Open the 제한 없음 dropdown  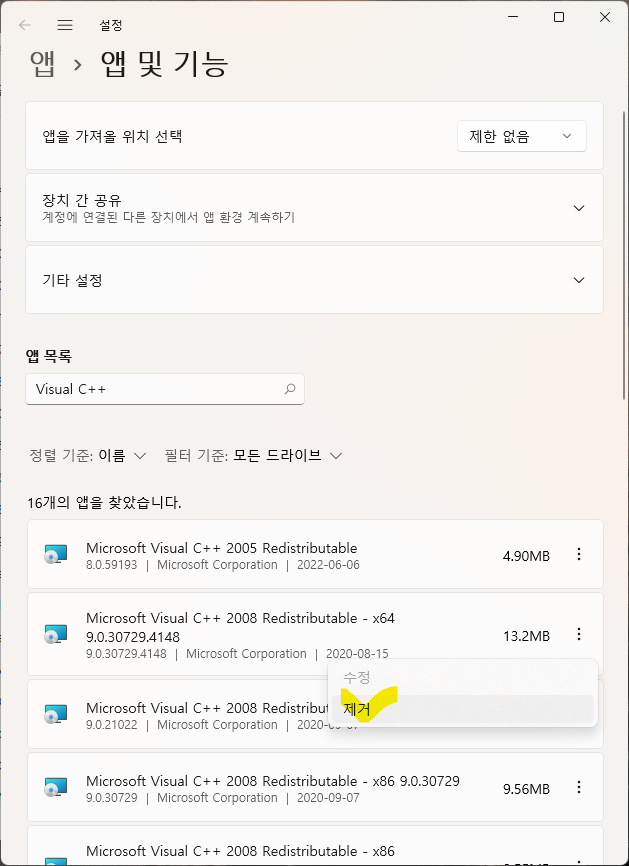(521, 136)
